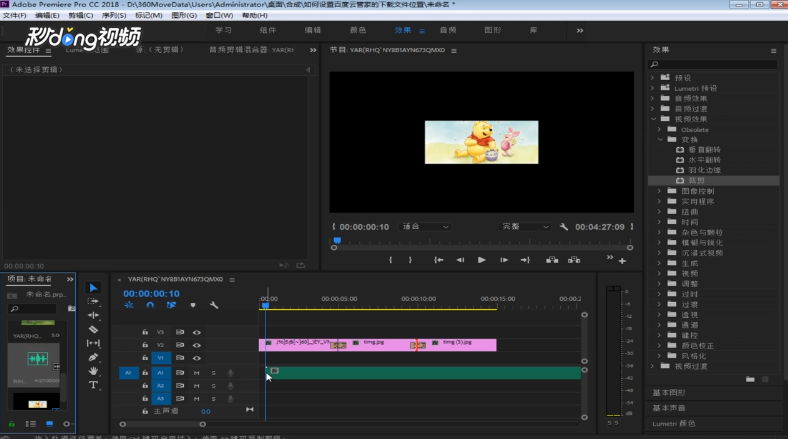Toggle Linked Selection in timeline header

coord(171,305)
